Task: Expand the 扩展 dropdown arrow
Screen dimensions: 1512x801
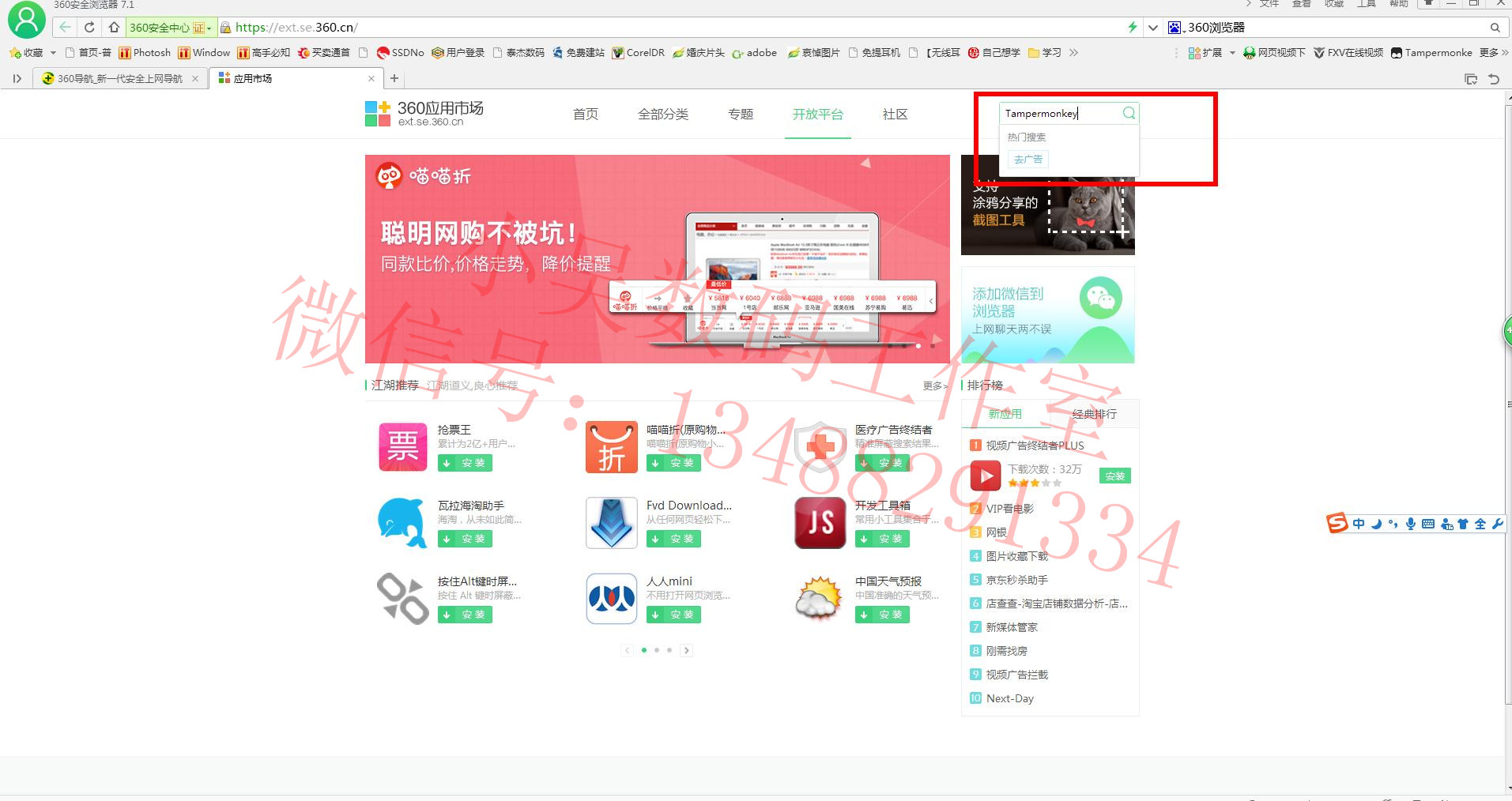Action: click(x=1232, y=53)
